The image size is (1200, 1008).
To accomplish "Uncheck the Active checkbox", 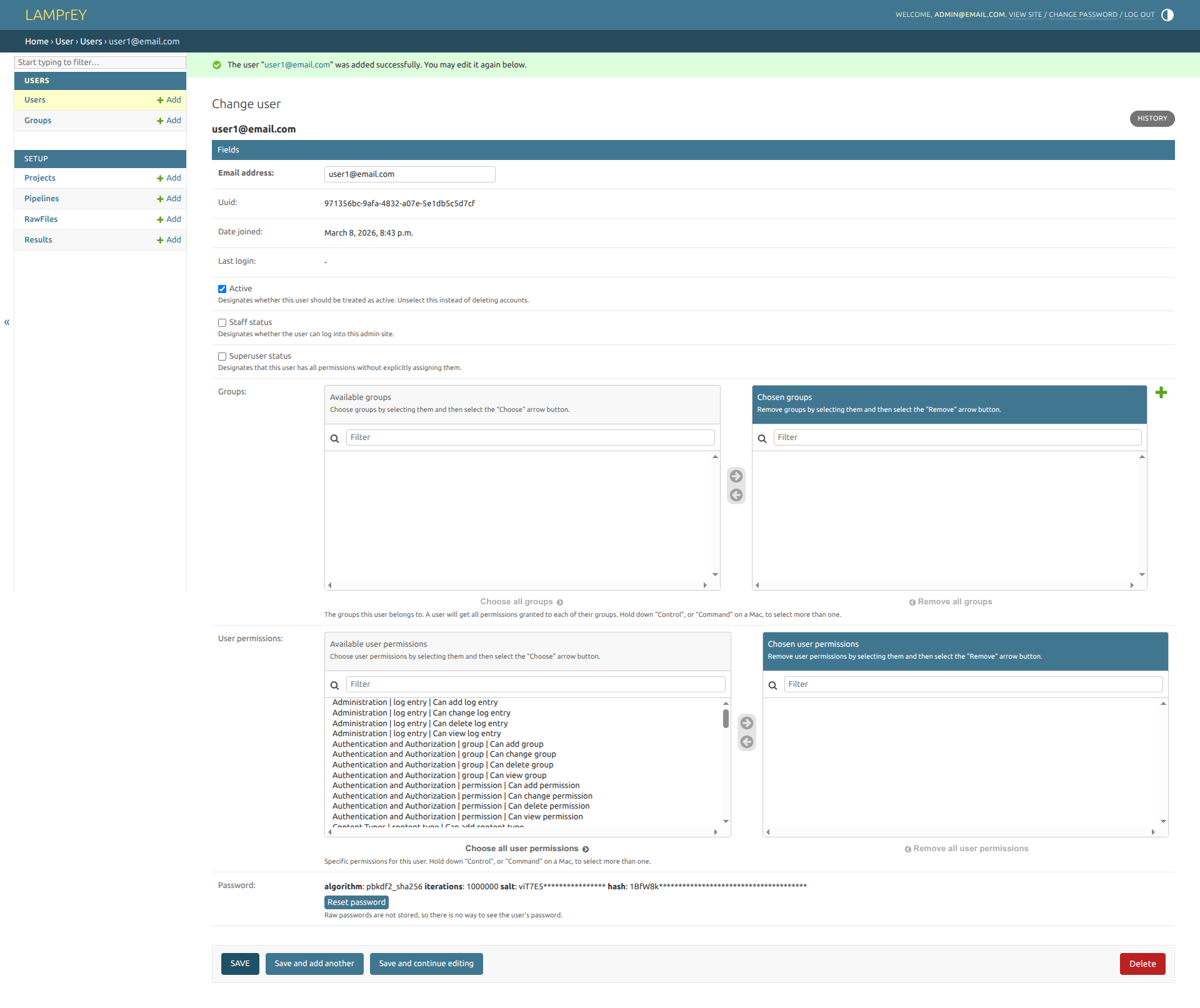I will 222,289.
